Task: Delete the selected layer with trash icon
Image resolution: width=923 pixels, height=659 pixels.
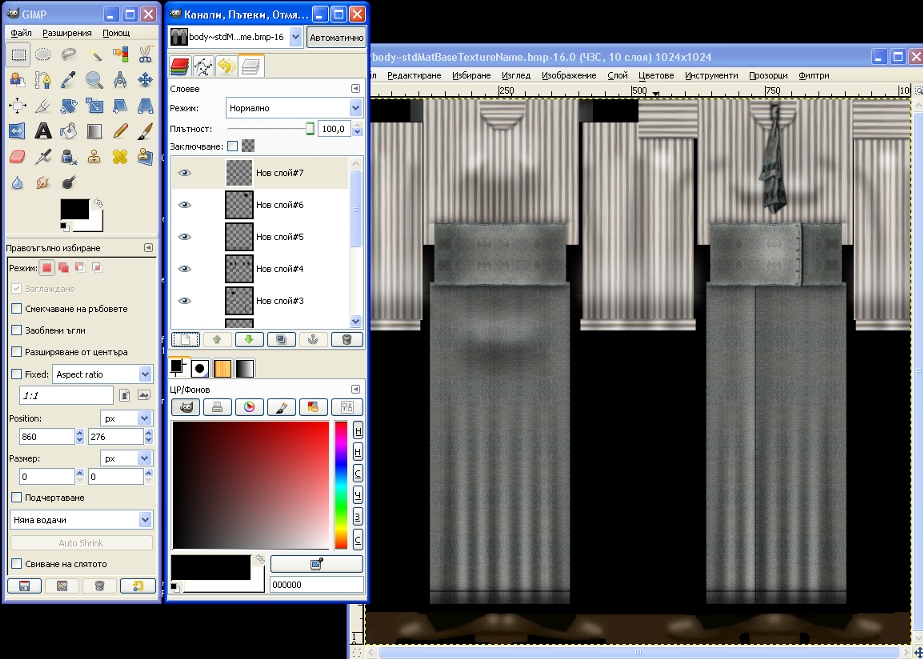Action: tap(346, 340)
